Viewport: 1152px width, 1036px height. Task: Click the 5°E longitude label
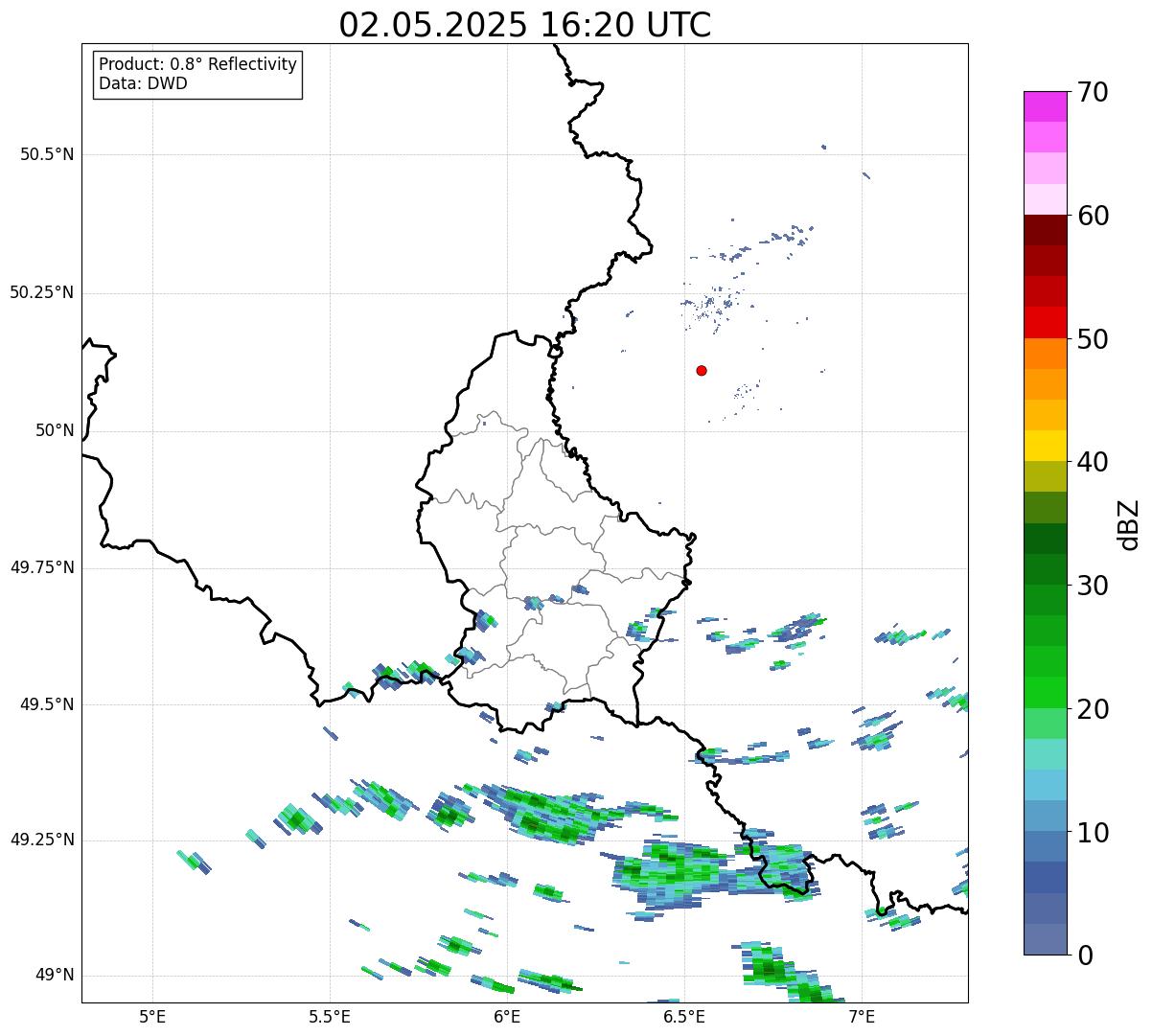(x=152, y=1016)
